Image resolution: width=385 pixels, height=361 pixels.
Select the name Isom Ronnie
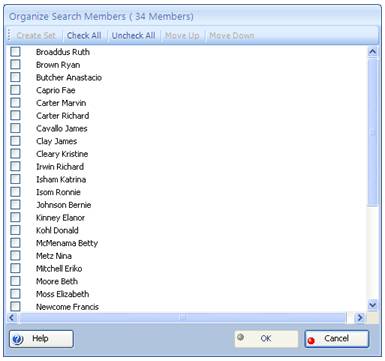58,192
